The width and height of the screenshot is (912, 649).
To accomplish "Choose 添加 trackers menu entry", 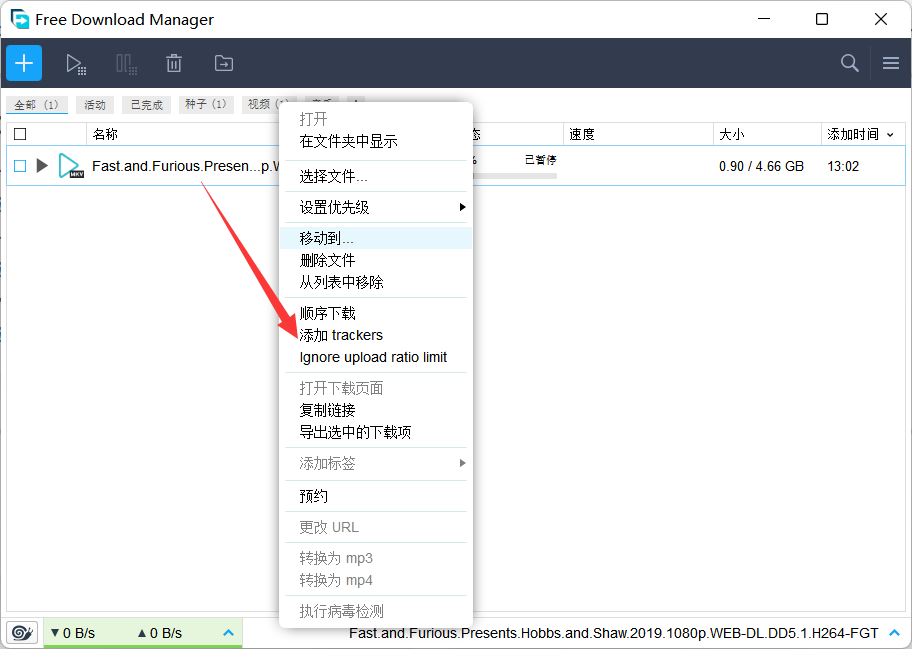I will coord(376,335).
